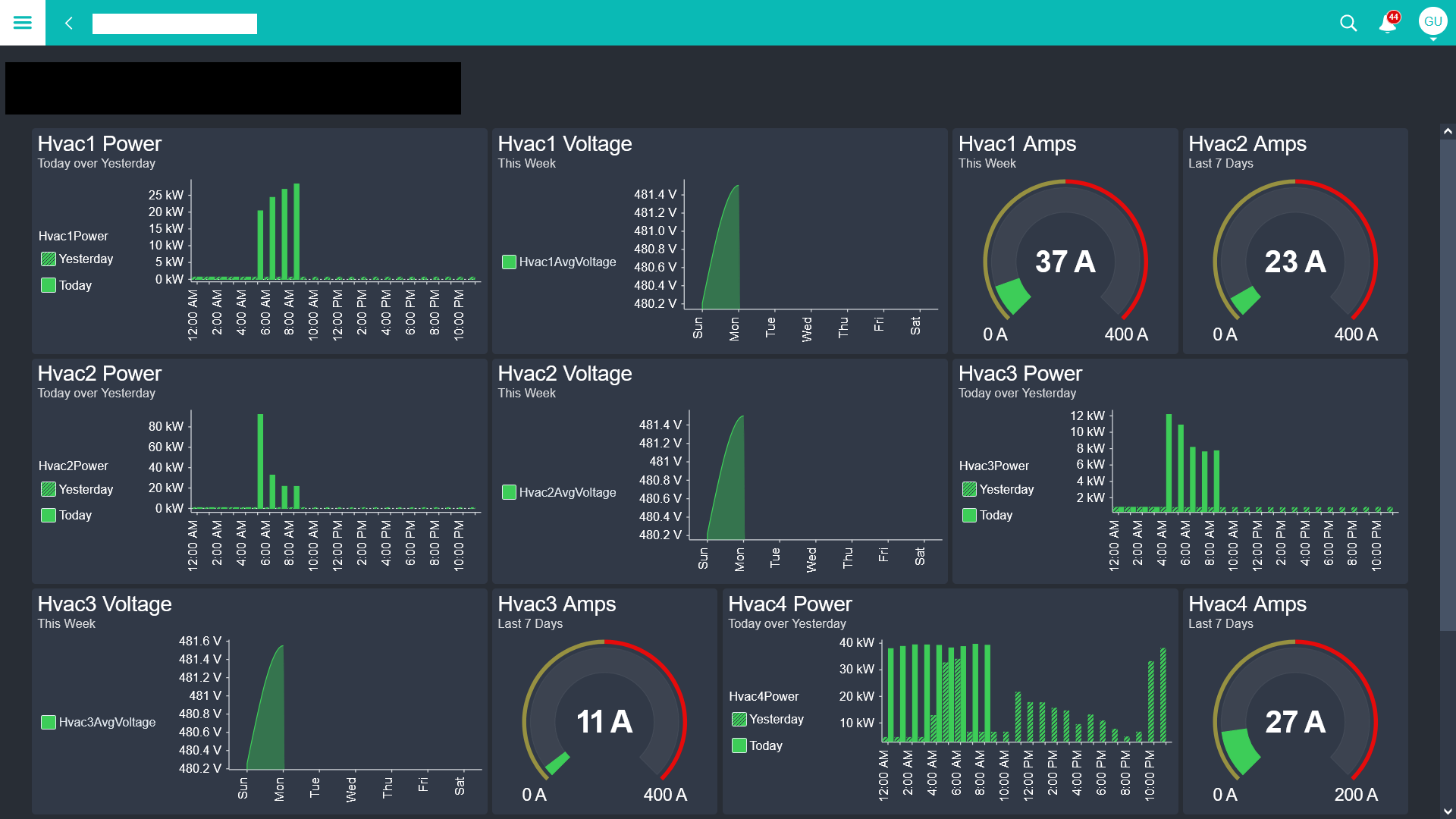Click scrollbar up arrow on dashboard
Image resolution: width=1456 pixels, height=819 pixels.
point(1448,131)
